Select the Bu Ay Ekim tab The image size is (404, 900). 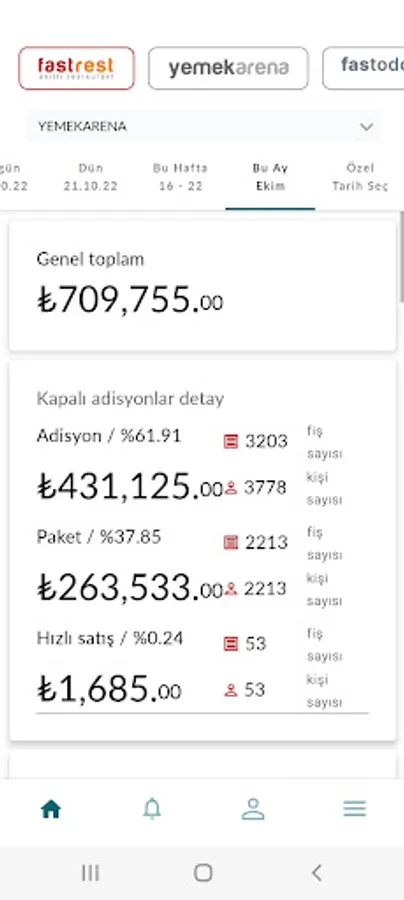(x=270, y=177)
